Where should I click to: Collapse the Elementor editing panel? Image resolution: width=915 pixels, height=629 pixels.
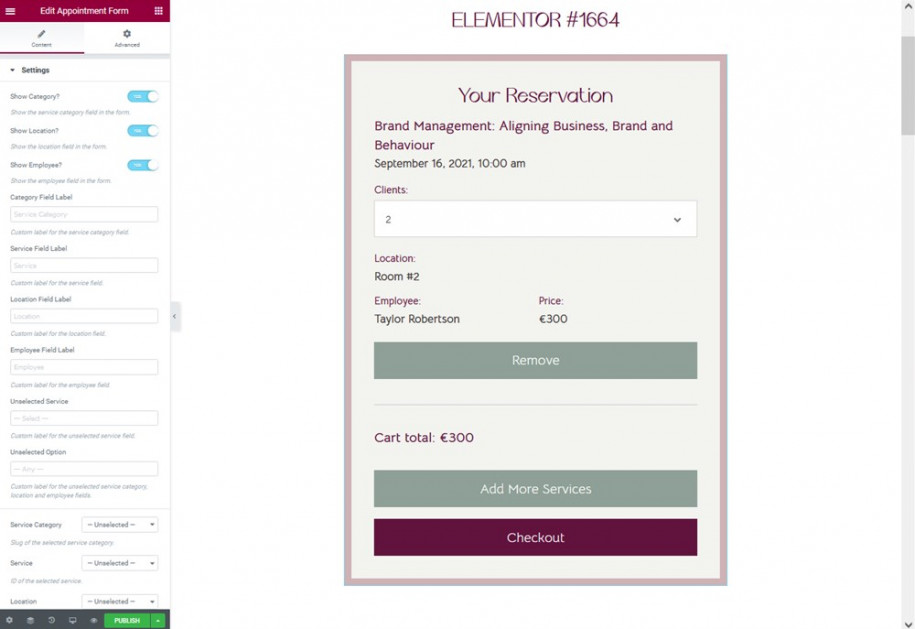[x=175, y=316]
